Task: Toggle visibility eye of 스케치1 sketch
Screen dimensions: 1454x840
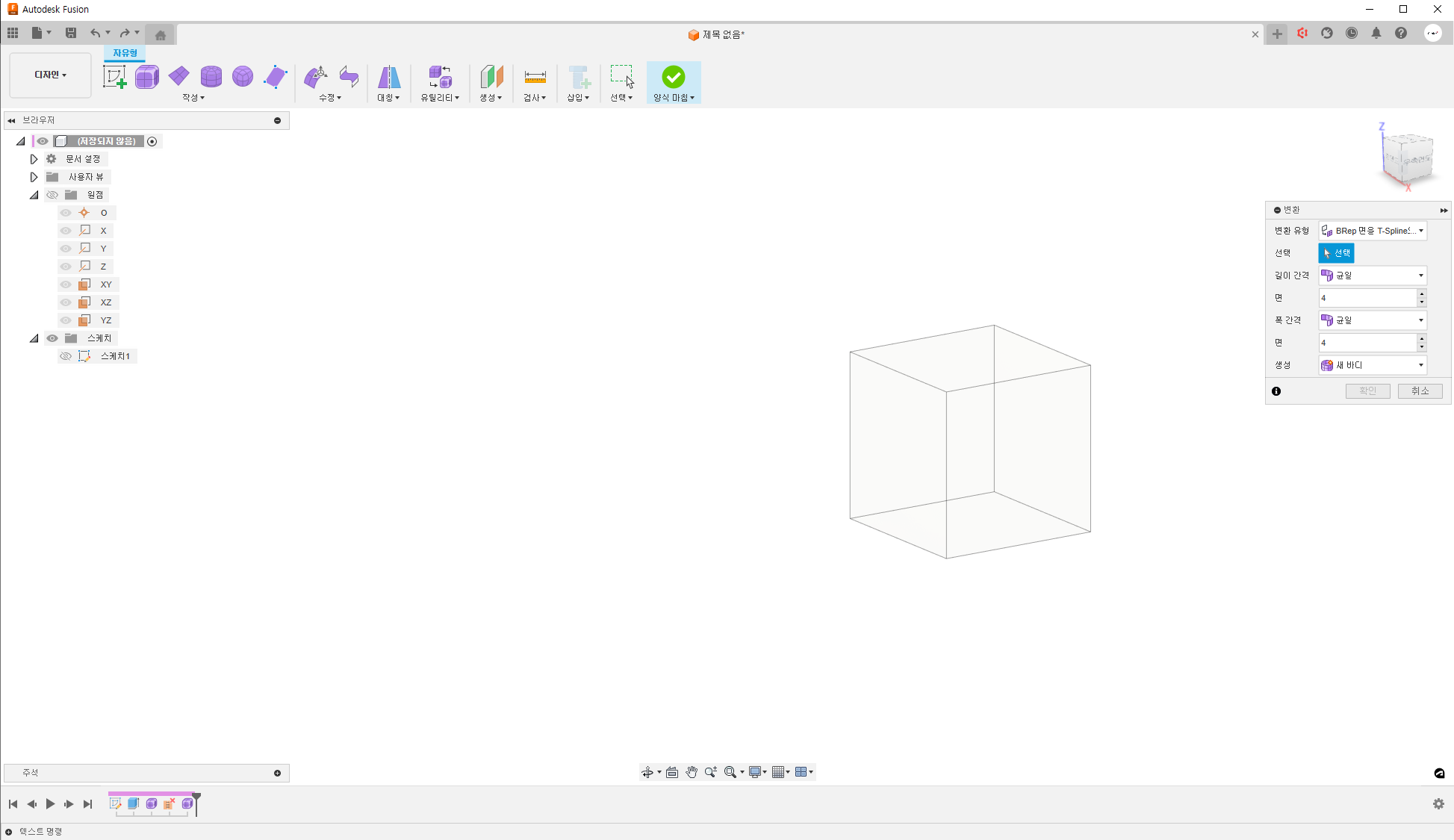Action: [x=66, y=356]
